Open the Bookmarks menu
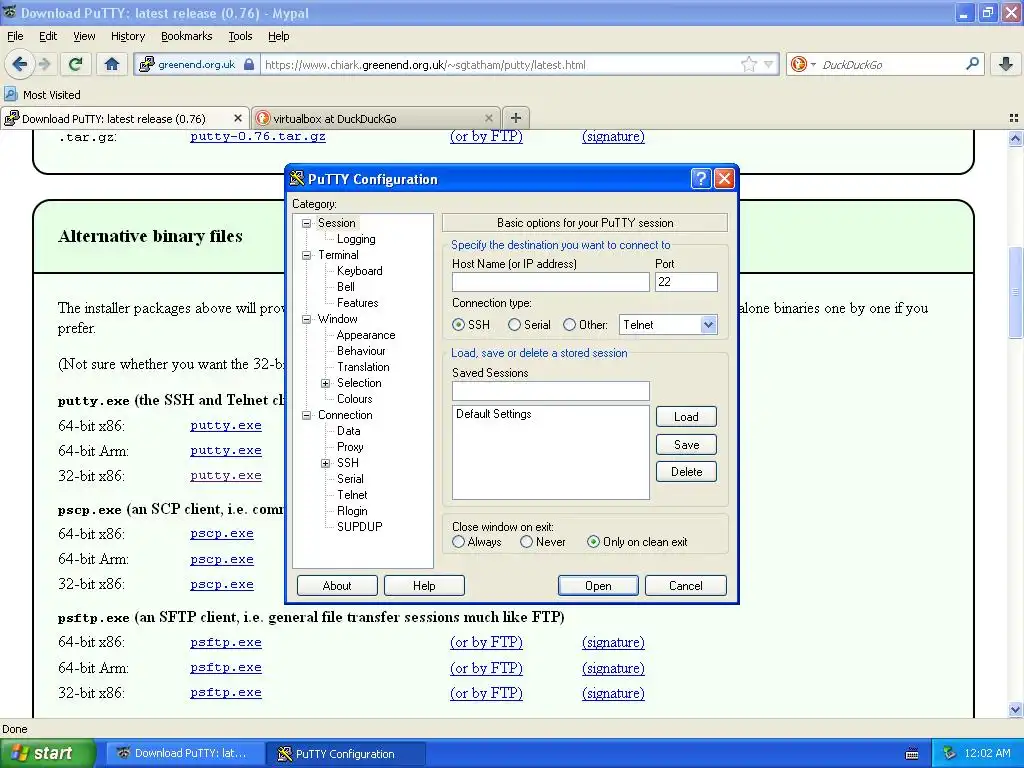 [187, 36]
